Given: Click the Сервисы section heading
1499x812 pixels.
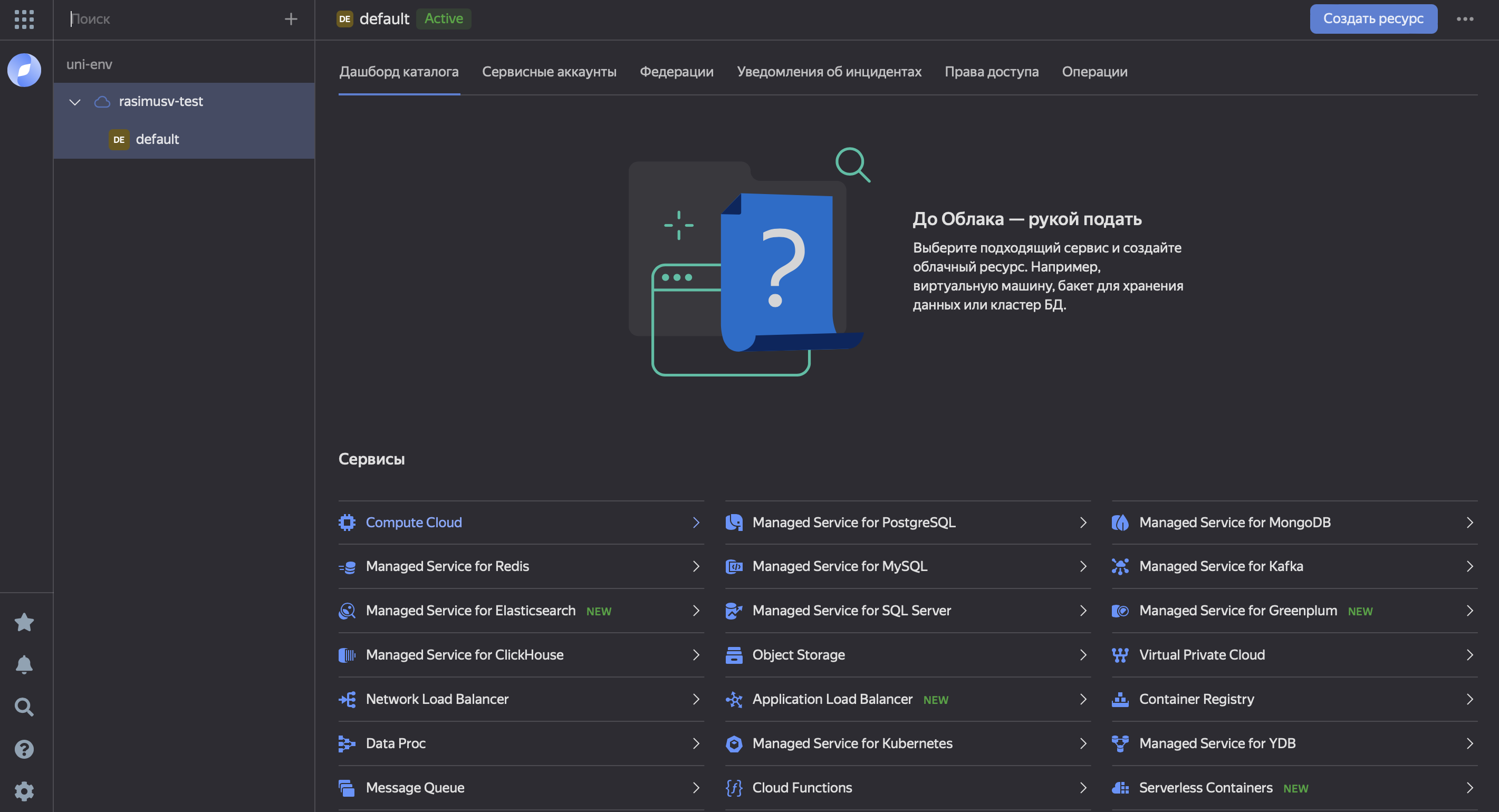Looking at the screenshot, I should [371, 459].
